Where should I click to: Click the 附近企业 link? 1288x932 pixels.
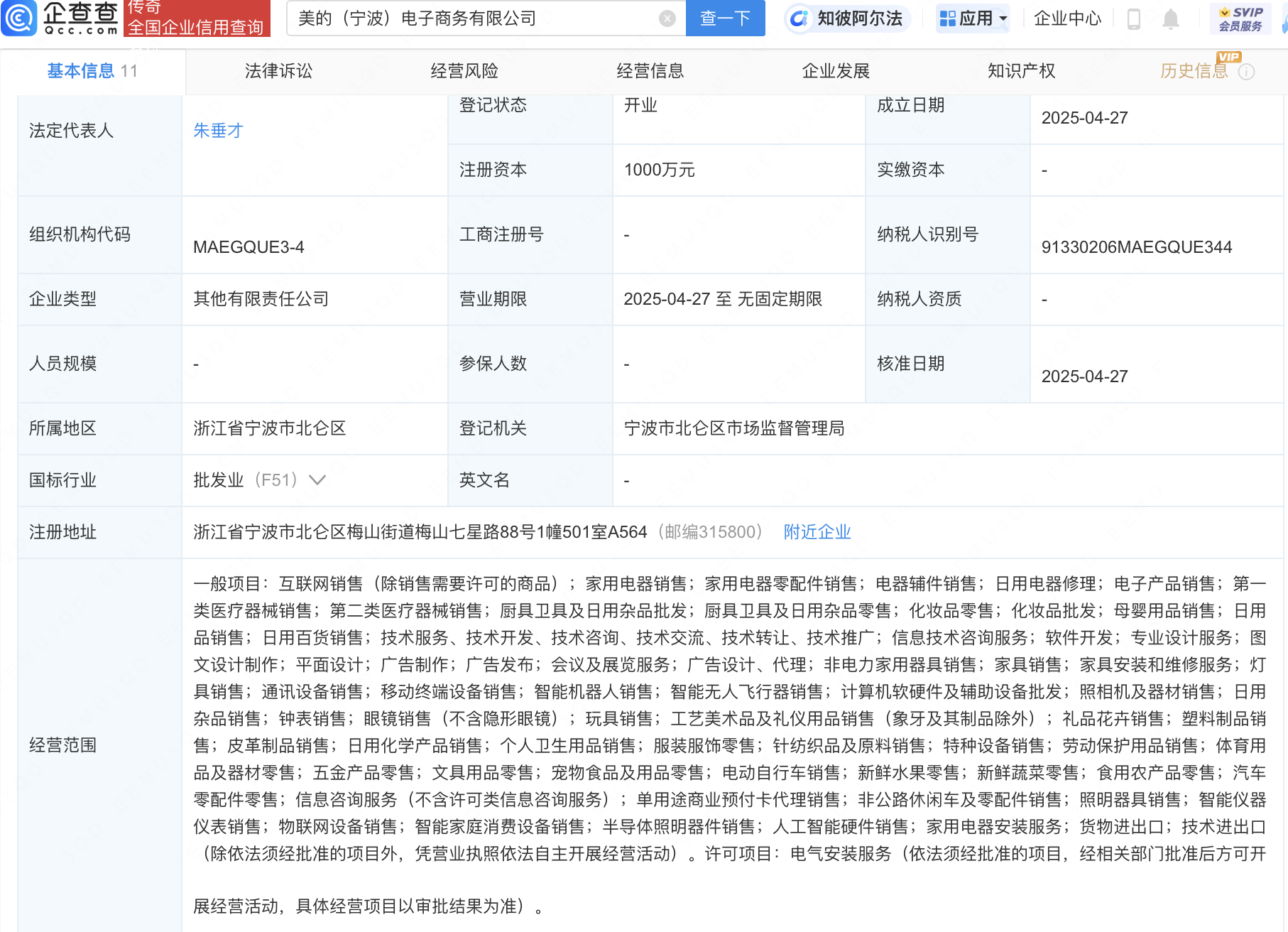coord(817,532)
